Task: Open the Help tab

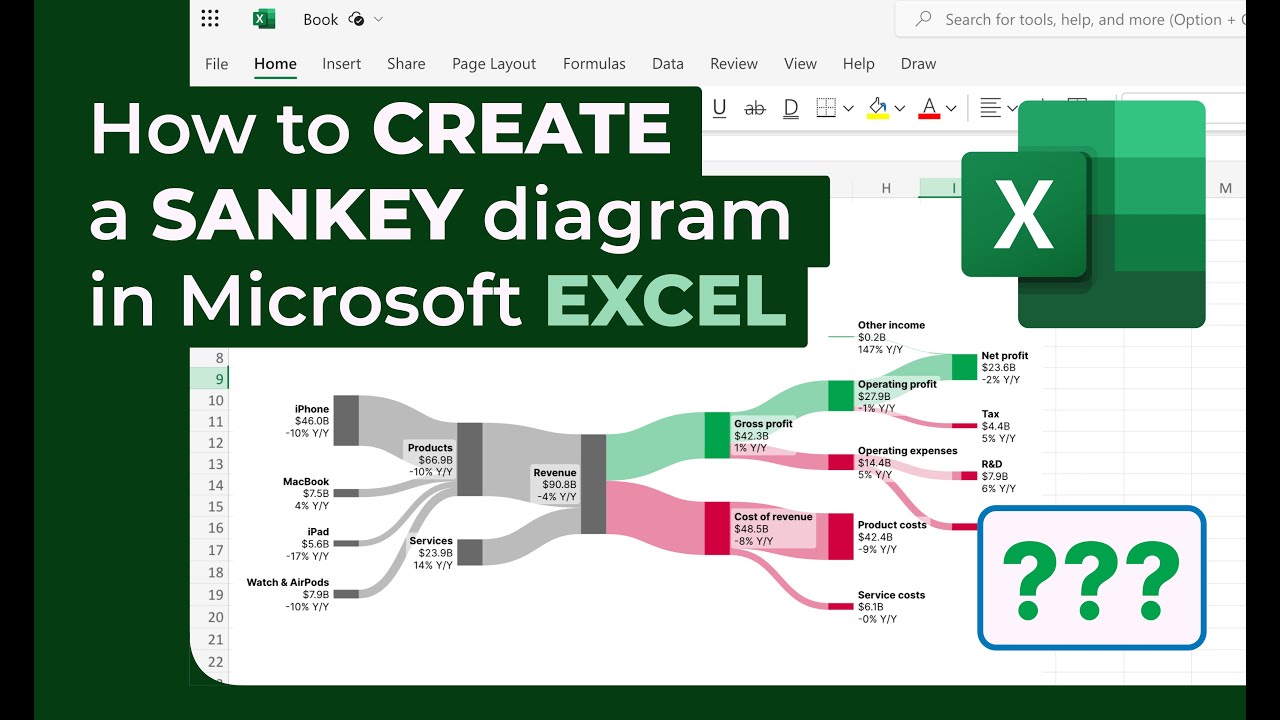Action: pos(858,63)
